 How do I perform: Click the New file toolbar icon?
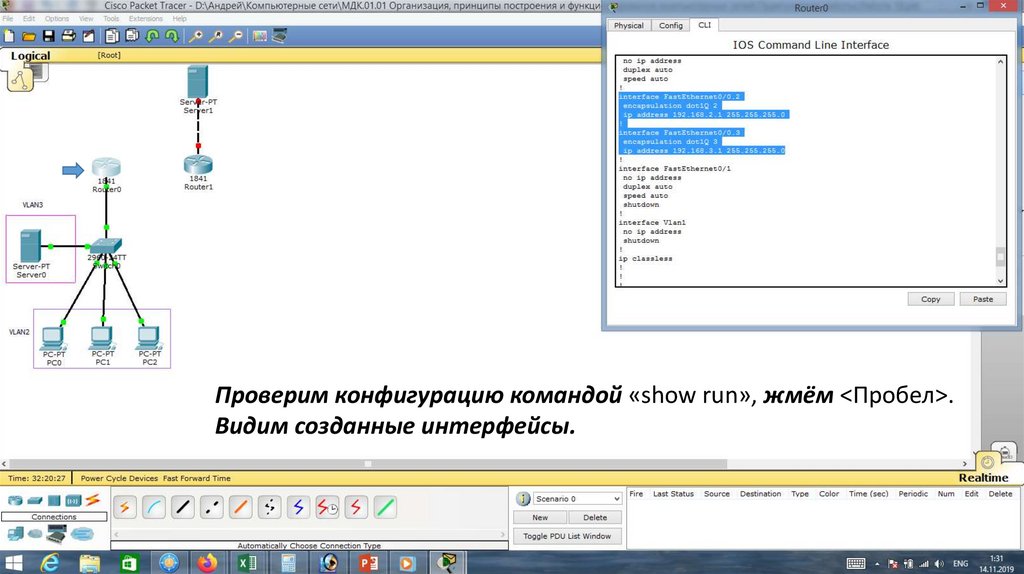point(9,36)
